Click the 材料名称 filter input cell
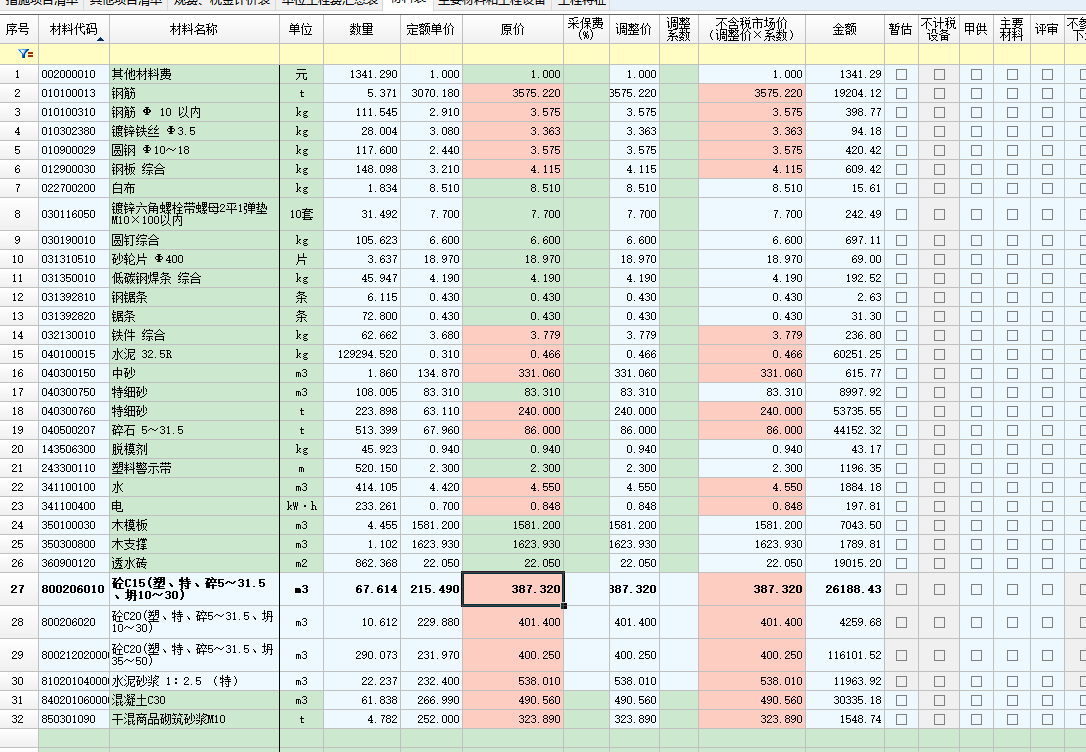The image size is (1086, 752). [194, 54]
